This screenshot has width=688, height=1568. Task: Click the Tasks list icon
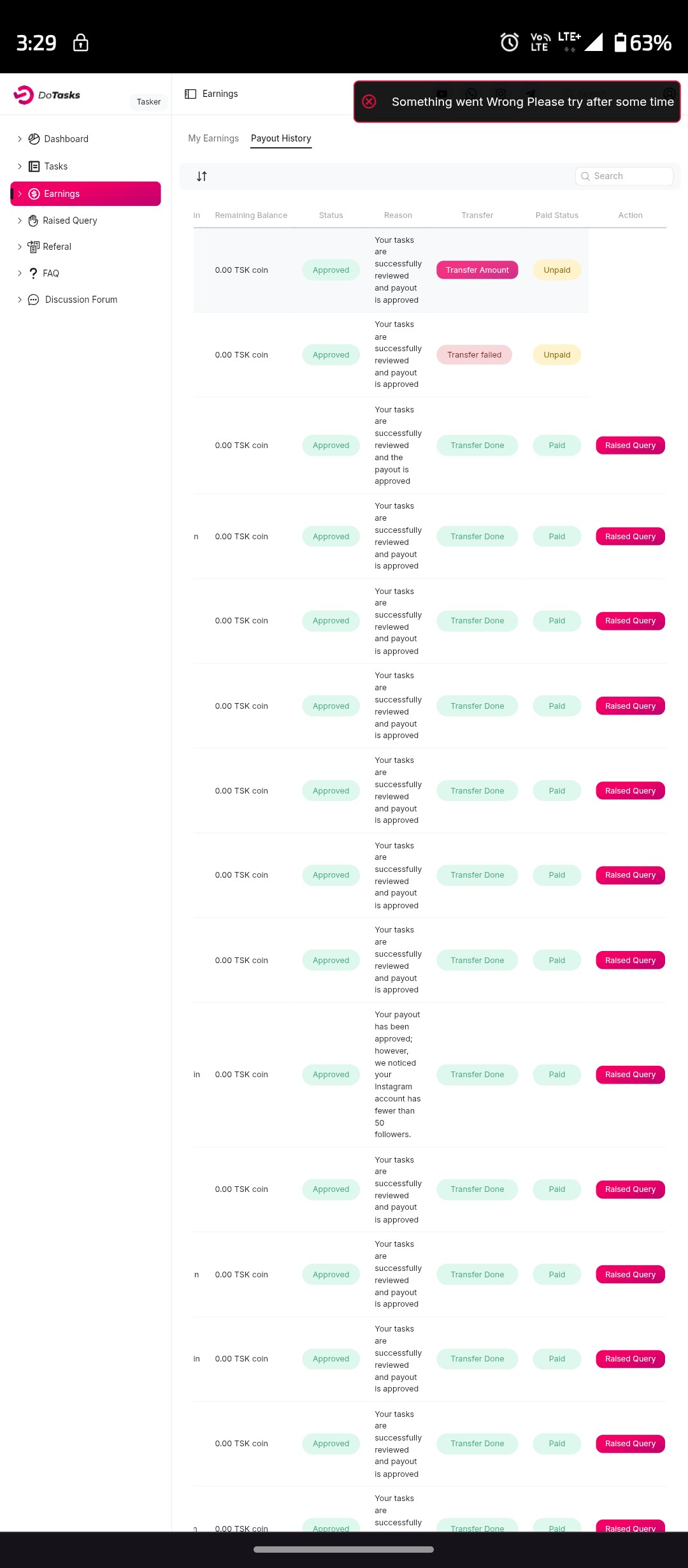click(34, 166)
